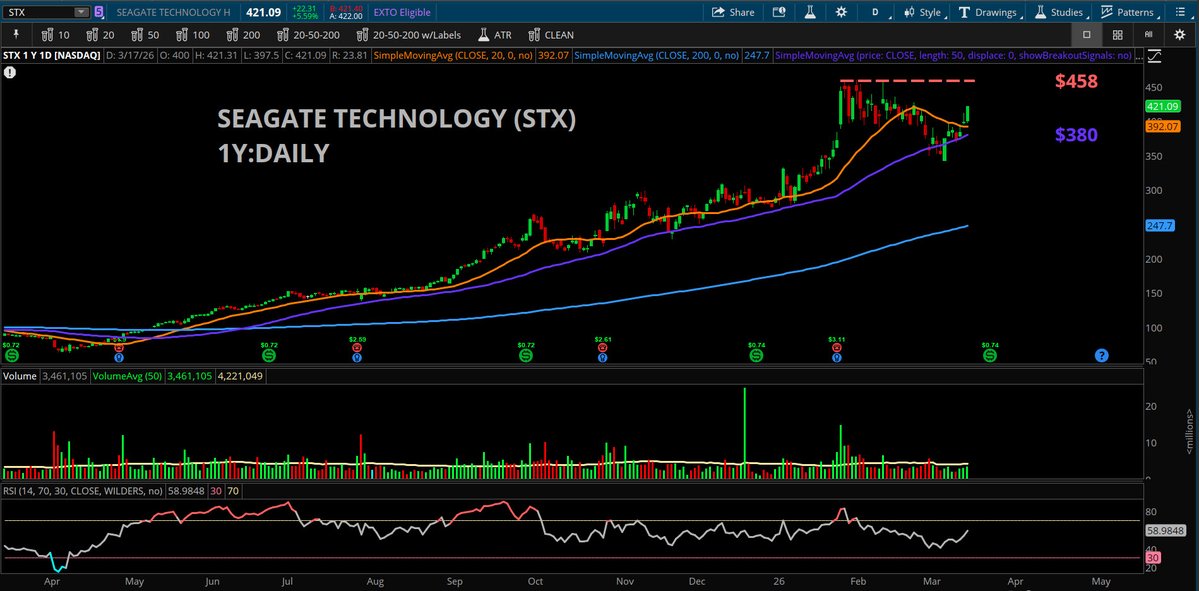Click the price-axis scale icon at top right
Viewport: 1199px width, 591px height.
1155,56
